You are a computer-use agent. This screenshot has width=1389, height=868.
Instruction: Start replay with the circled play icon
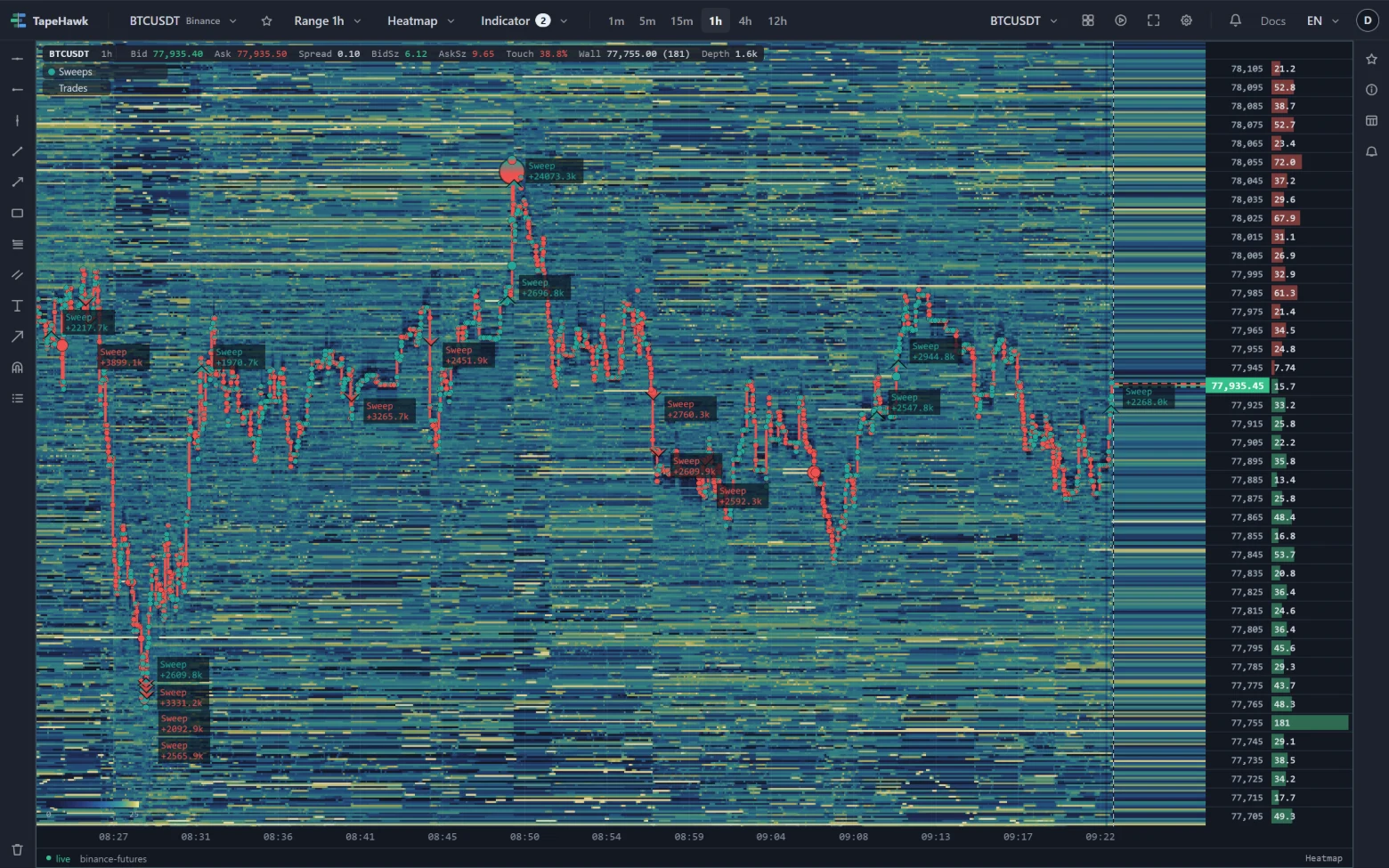coord(1121,20)
